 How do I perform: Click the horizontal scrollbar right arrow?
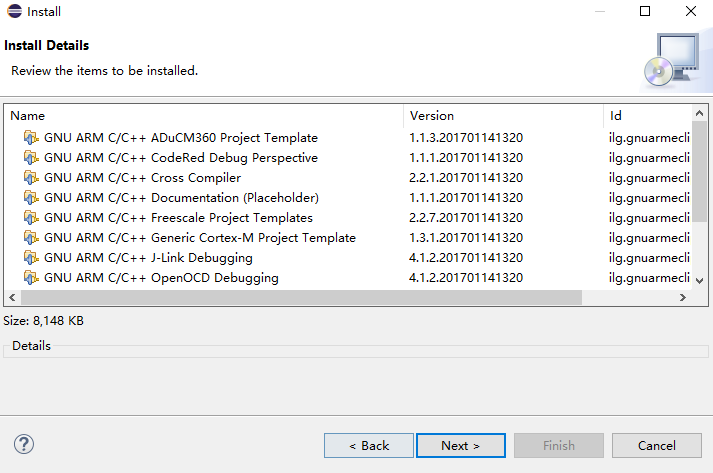683,297
